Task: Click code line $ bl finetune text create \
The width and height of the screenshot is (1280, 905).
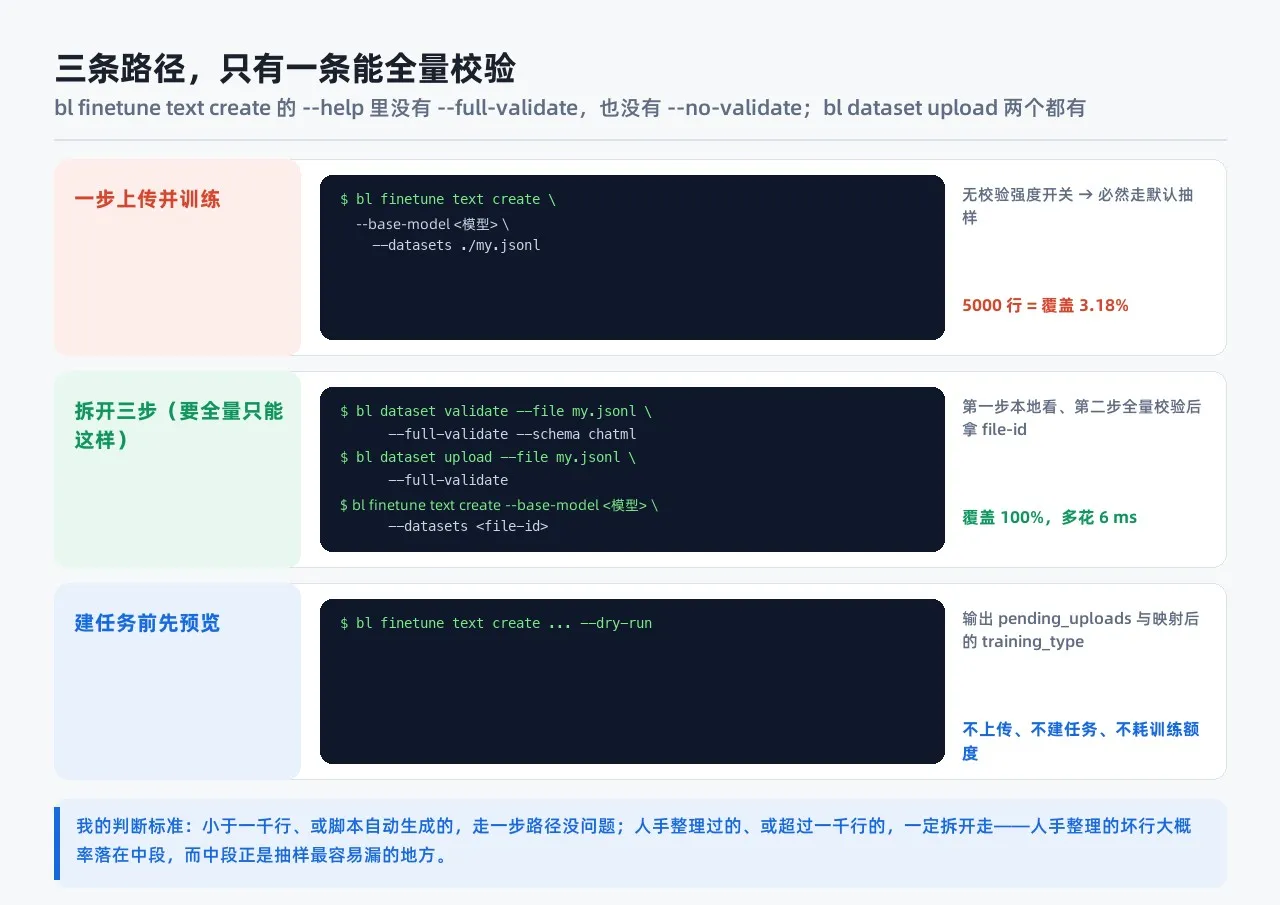Action: tap(448, 199)
